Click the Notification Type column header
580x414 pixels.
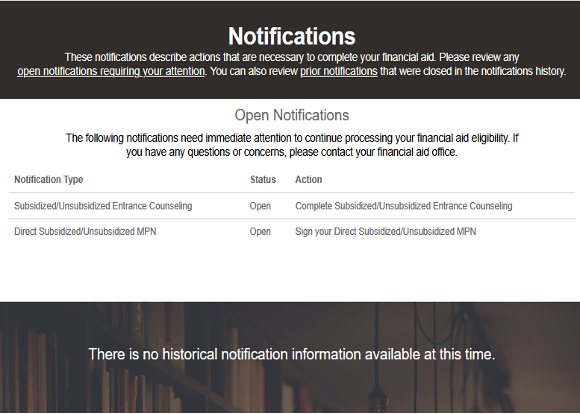49,179
